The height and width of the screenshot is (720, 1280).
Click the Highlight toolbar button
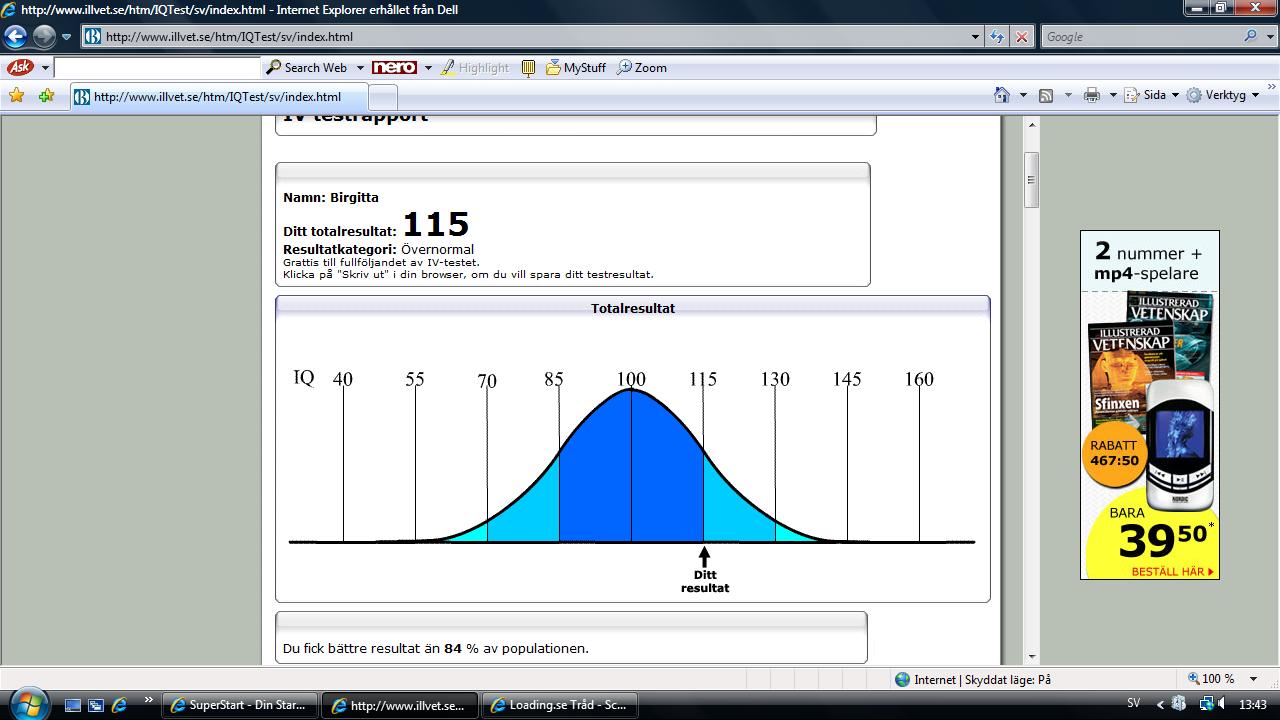click(476, 68)
